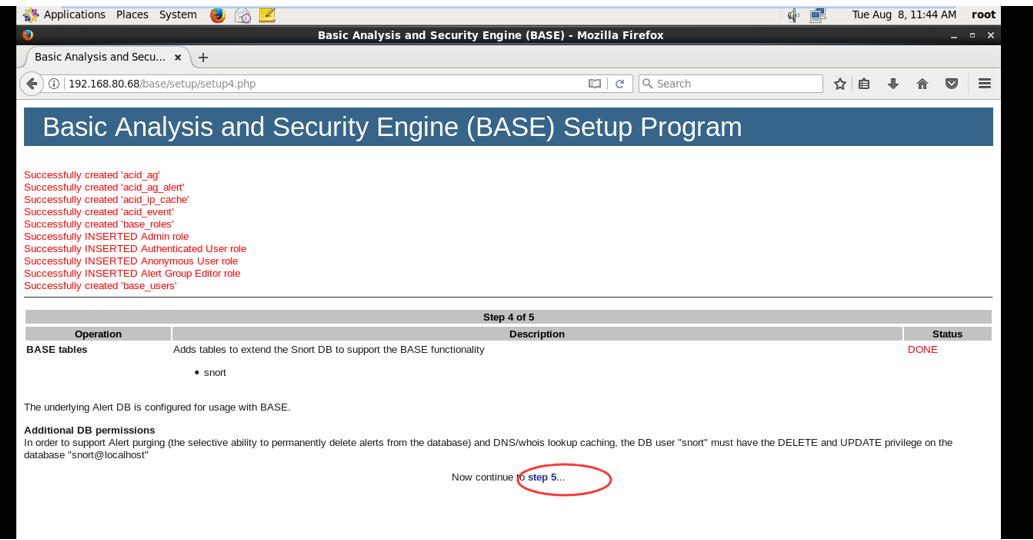Click the Applications menu icon
The image size is (1033, 540).
(30, 14)
